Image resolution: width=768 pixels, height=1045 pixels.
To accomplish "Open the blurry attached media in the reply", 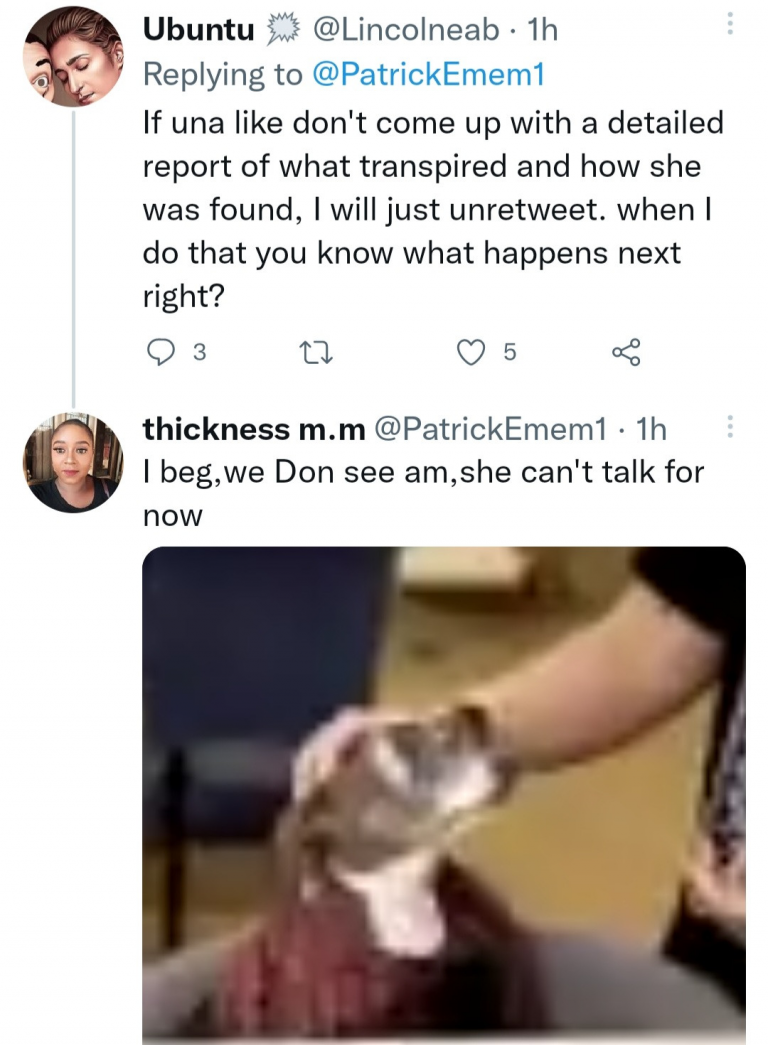I will (x=443, y=795).
